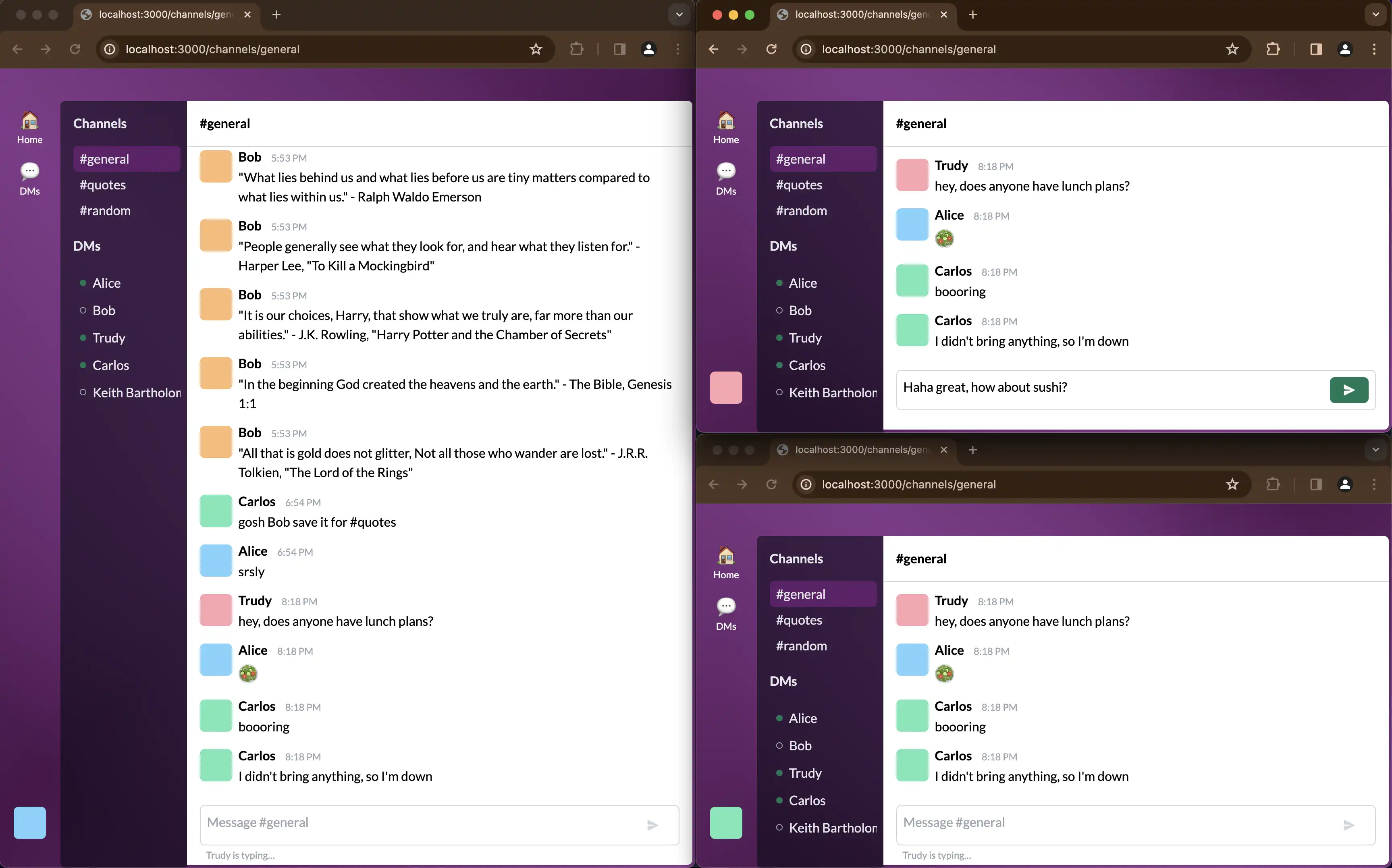1392x868 pixels.
Task: Select #random channel in left window
Action: [x=127, y=211]
